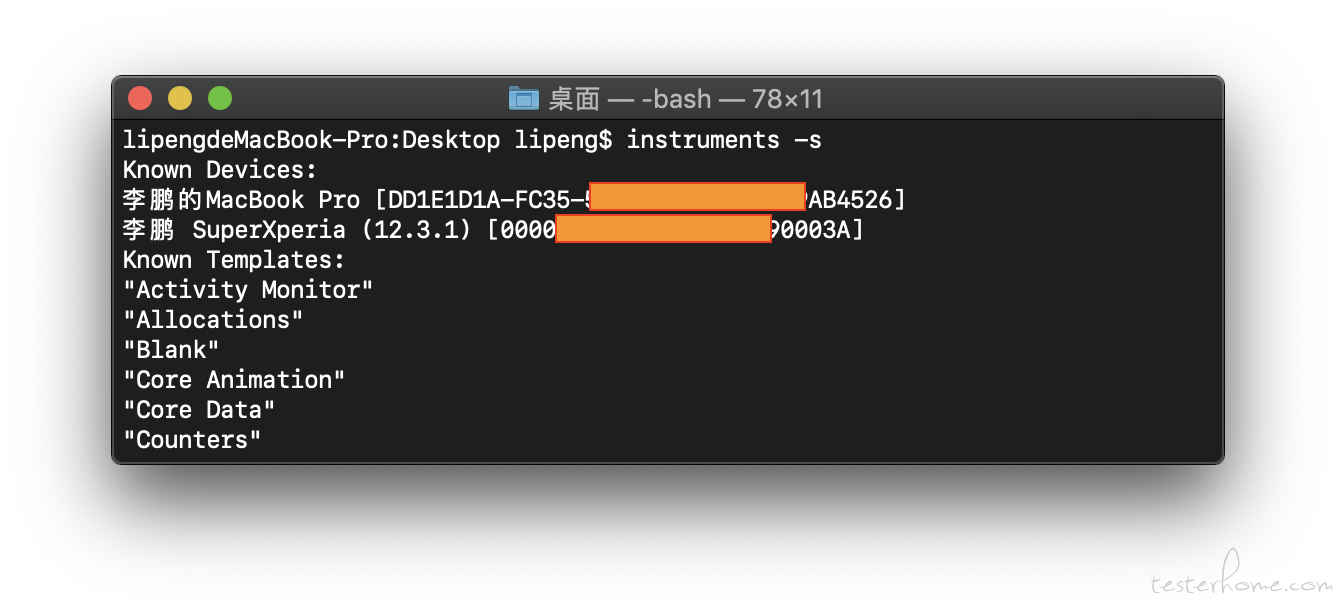Click the '李鹏的MacBook Pro' device entry
The width and height of the screenshot is (1336, 612).
[x=241, y=200]
